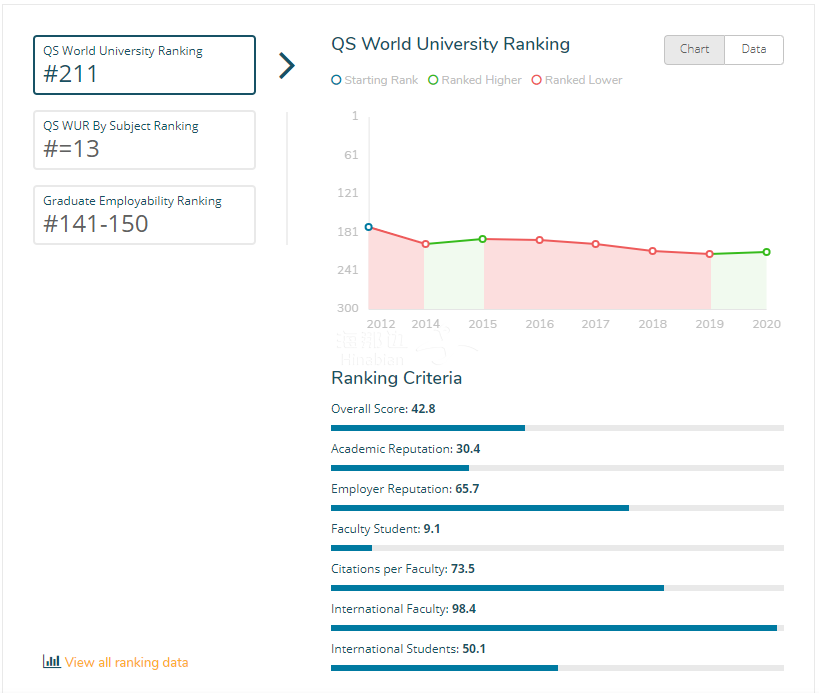This screenshot has width=819, height=693.
Task: Switch to the Data tab
Action: (754, 50)
